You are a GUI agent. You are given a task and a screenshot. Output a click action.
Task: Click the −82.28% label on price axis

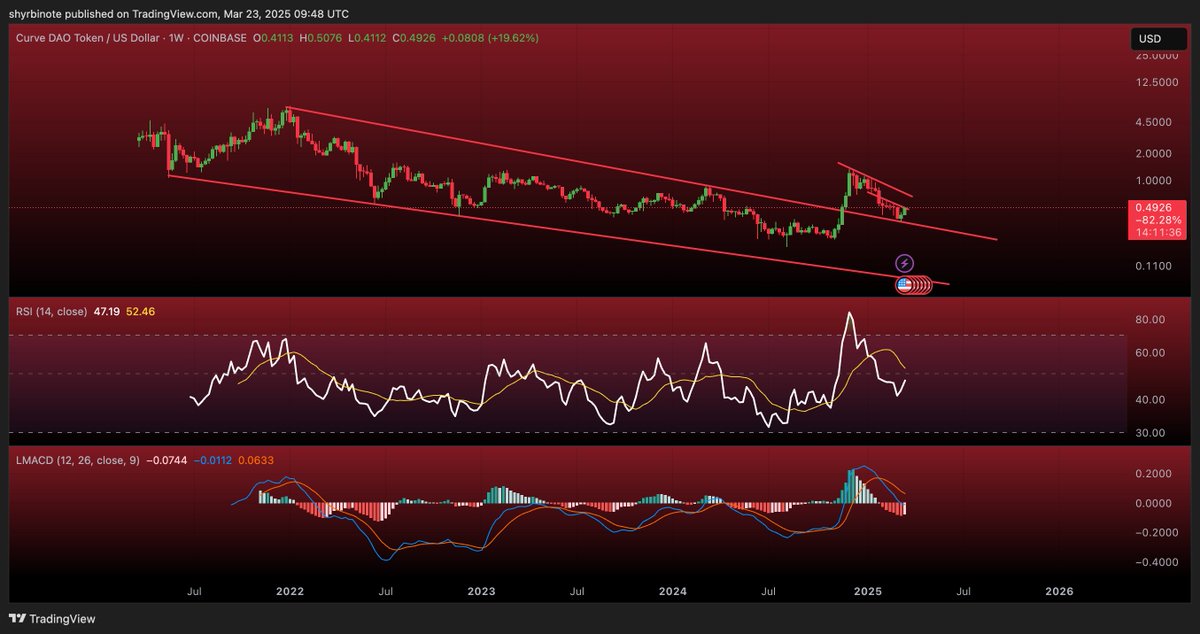click(1156, 219)
